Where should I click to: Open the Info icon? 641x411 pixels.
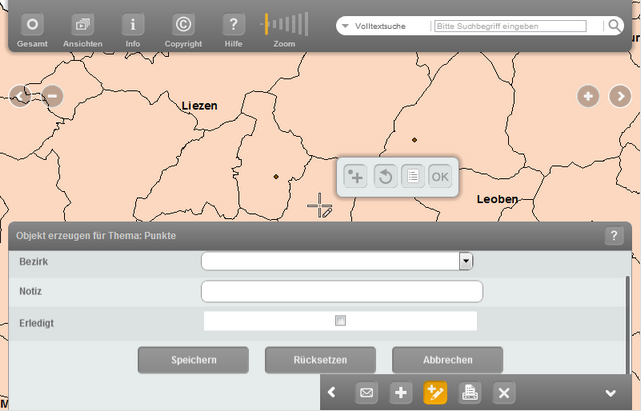(x=133, y=25)
